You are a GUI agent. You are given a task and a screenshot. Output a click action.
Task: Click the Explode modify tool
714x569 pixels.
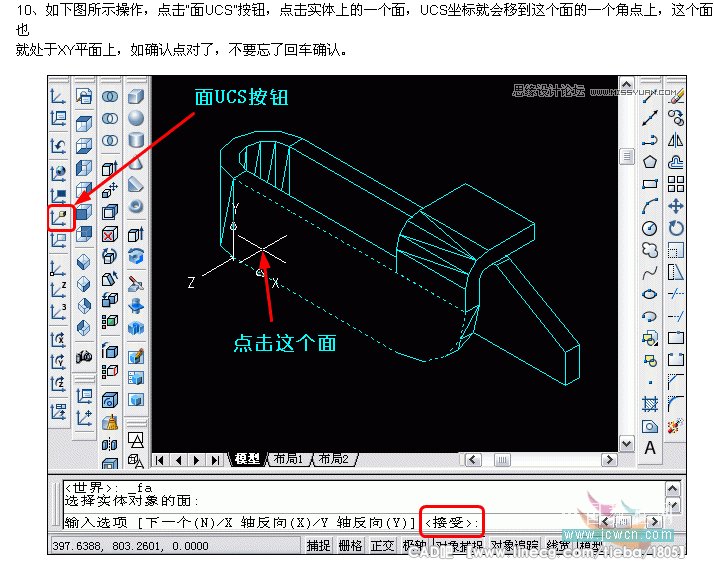676,426
